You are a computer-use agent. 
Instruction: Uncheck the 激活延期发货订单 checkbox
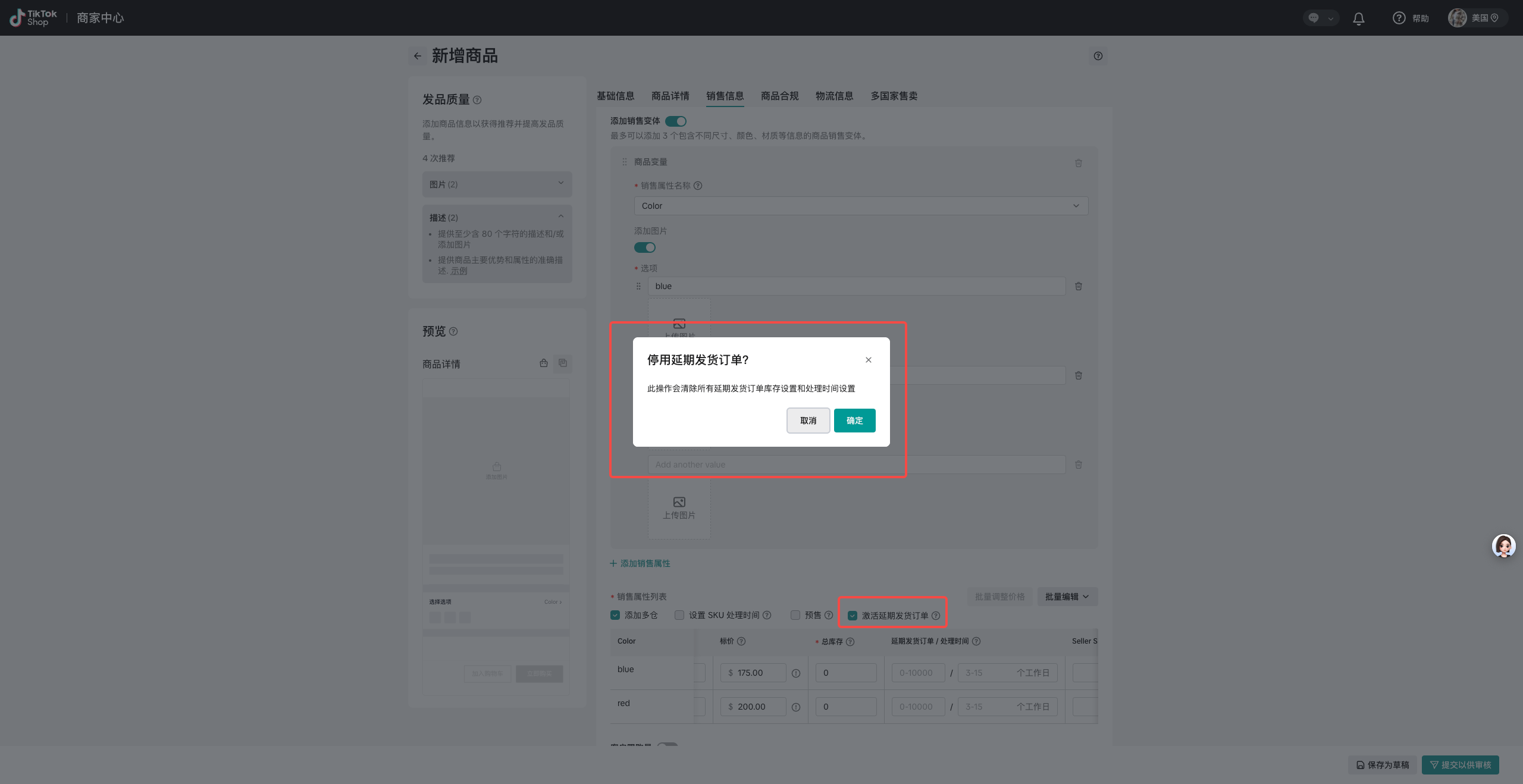(x=853, y=616)
